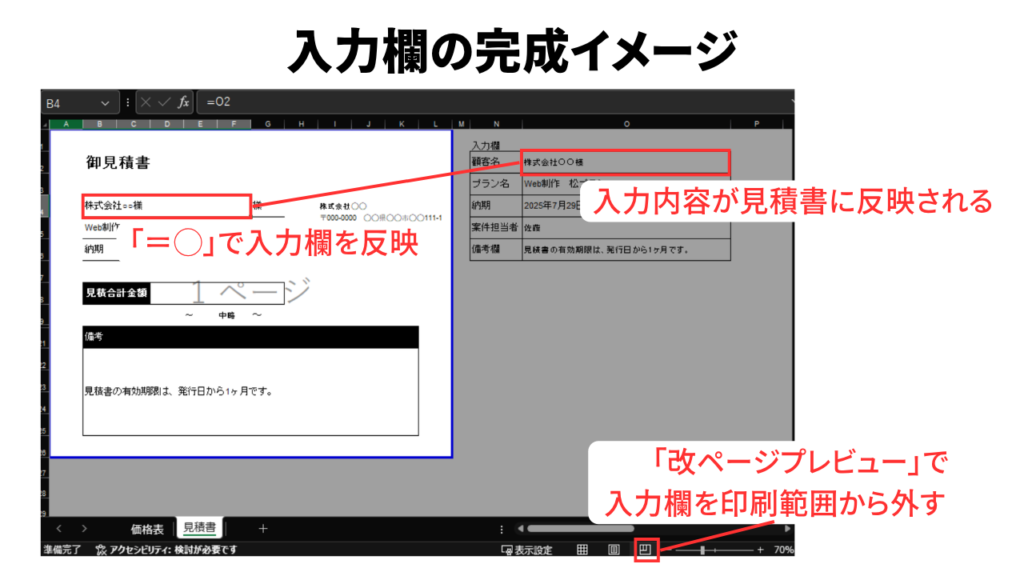The image size is (1024, 576).
Task: Open 表示設定 display settings in status bar
Action: (526, 550)
